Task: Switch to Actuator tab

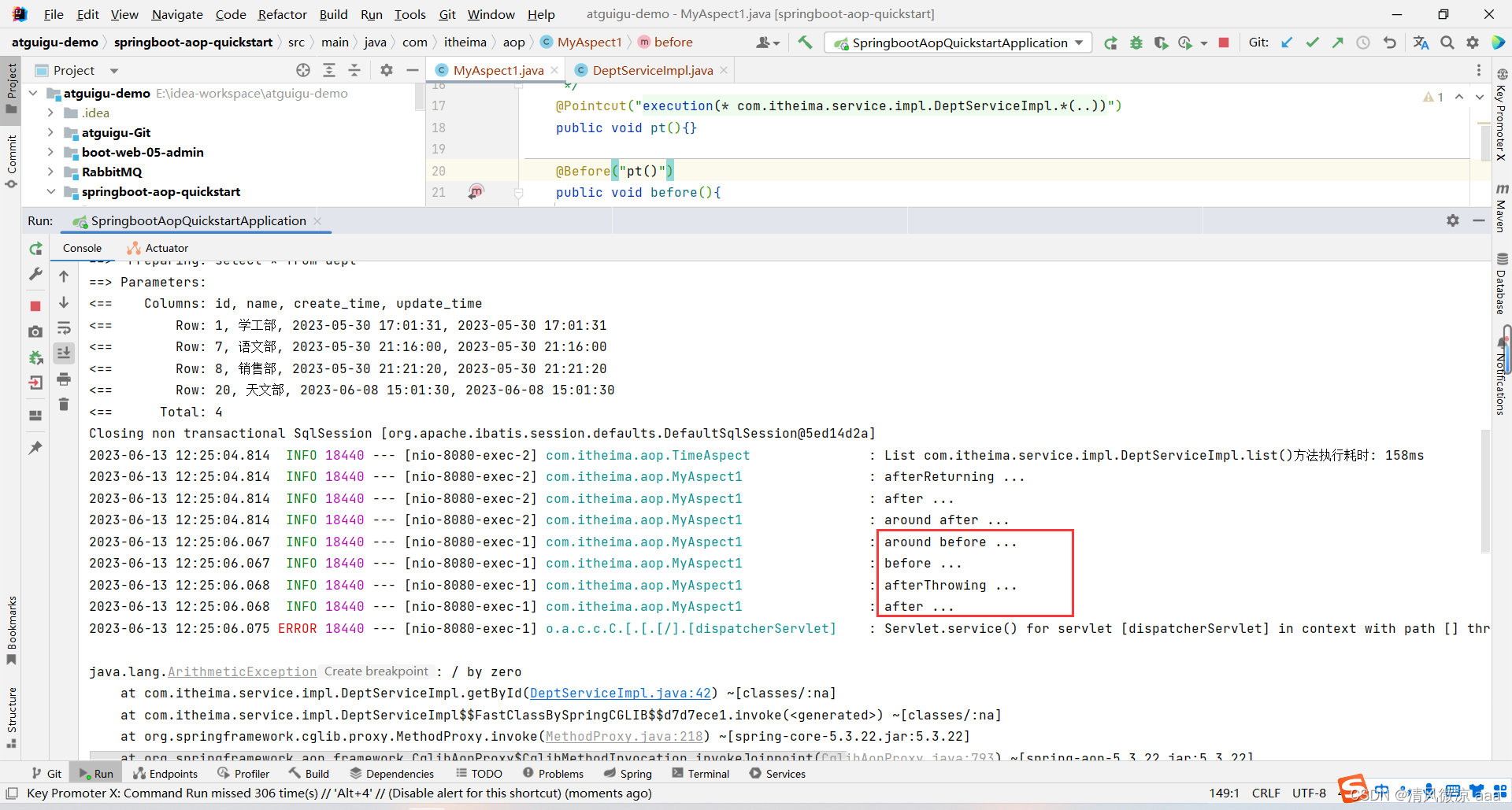Action: (x=157, y=248)
